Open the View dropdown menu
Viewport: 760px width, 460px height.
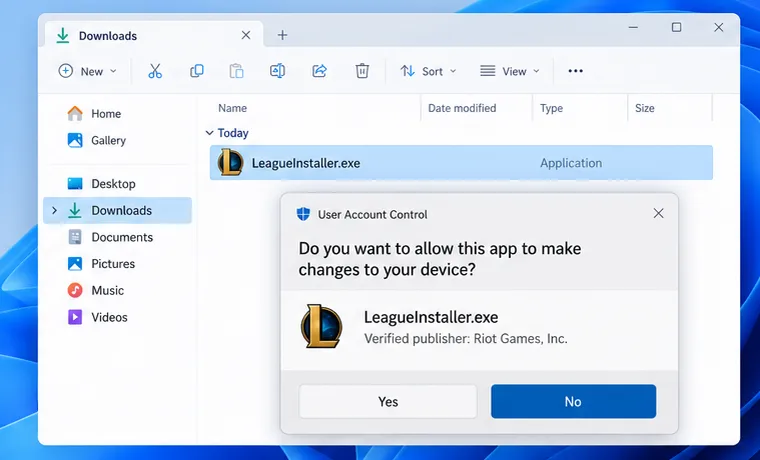pyautogui.click(x=510, y=71)
